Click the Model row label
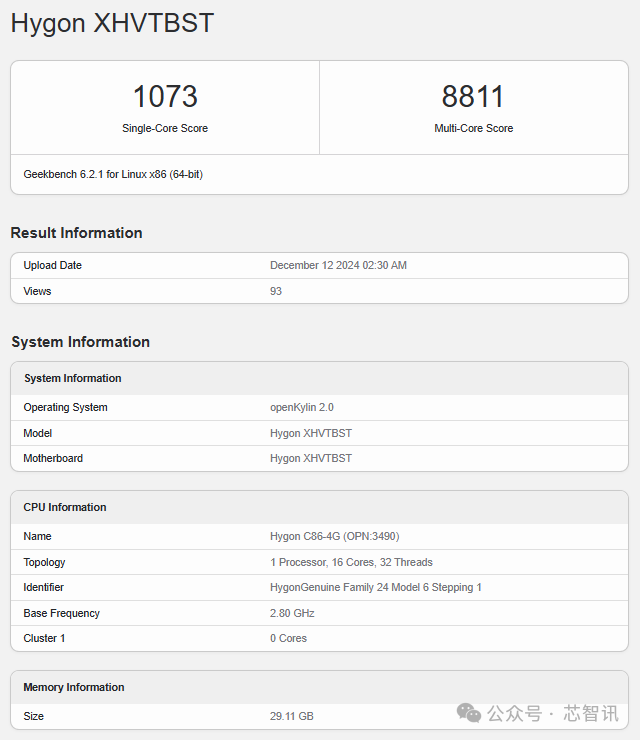Image resolution: width=640 pixels, height=740 pixels. click(x=38, y=433)
